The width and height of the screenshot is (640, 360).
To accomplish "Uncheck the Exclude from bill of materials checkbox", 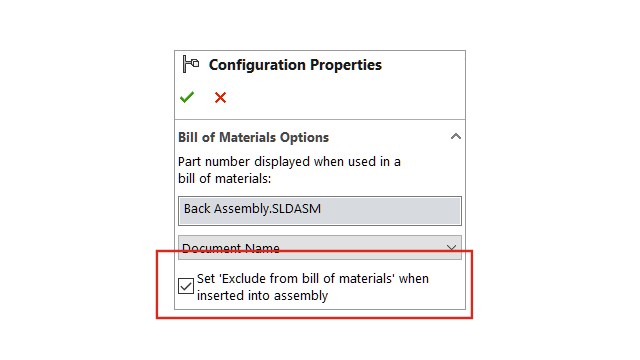I will 186,286.
